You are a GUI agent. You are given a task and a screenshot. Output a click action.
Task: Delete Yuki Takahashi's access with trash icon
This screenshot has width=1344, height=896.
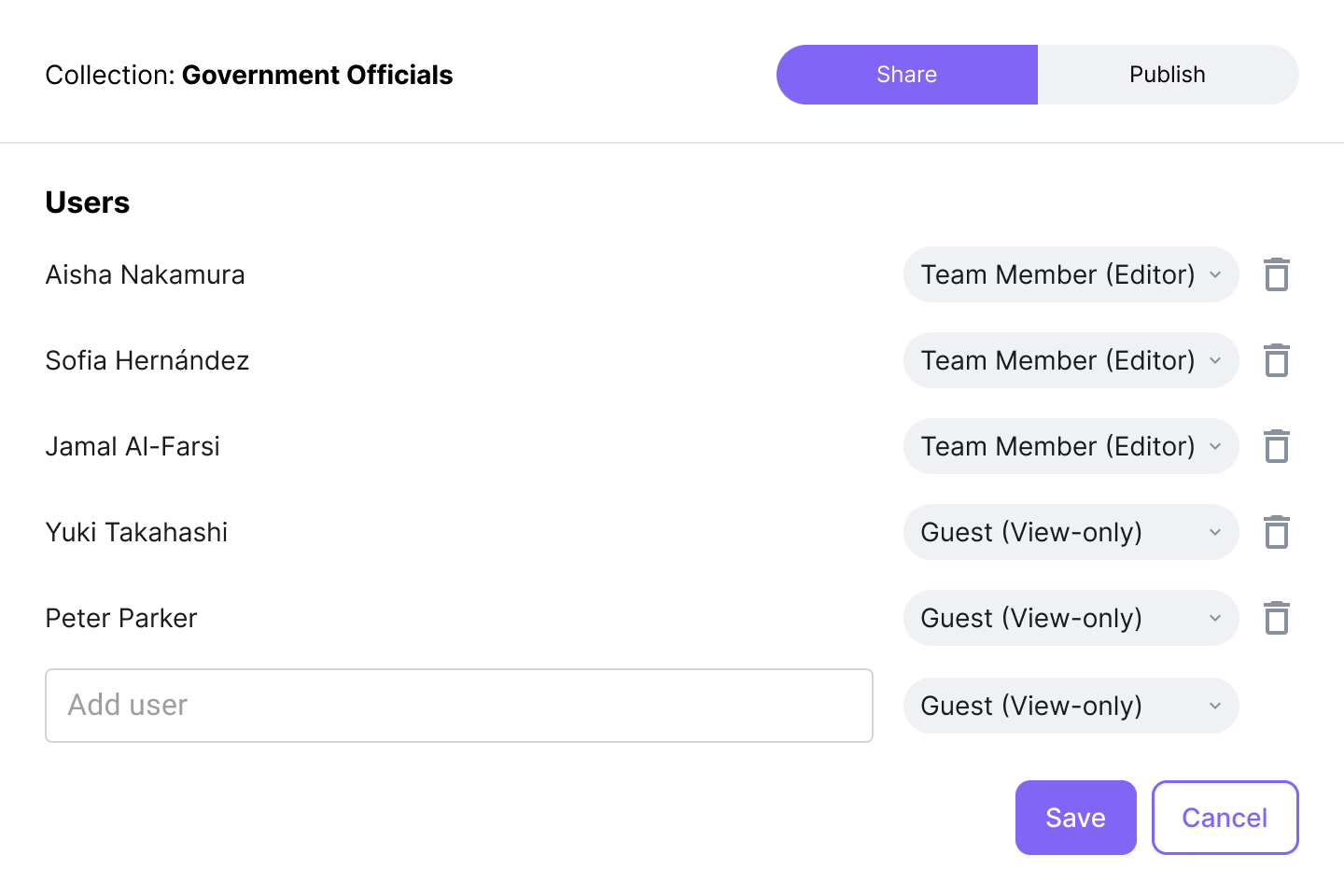point(1276,533)
